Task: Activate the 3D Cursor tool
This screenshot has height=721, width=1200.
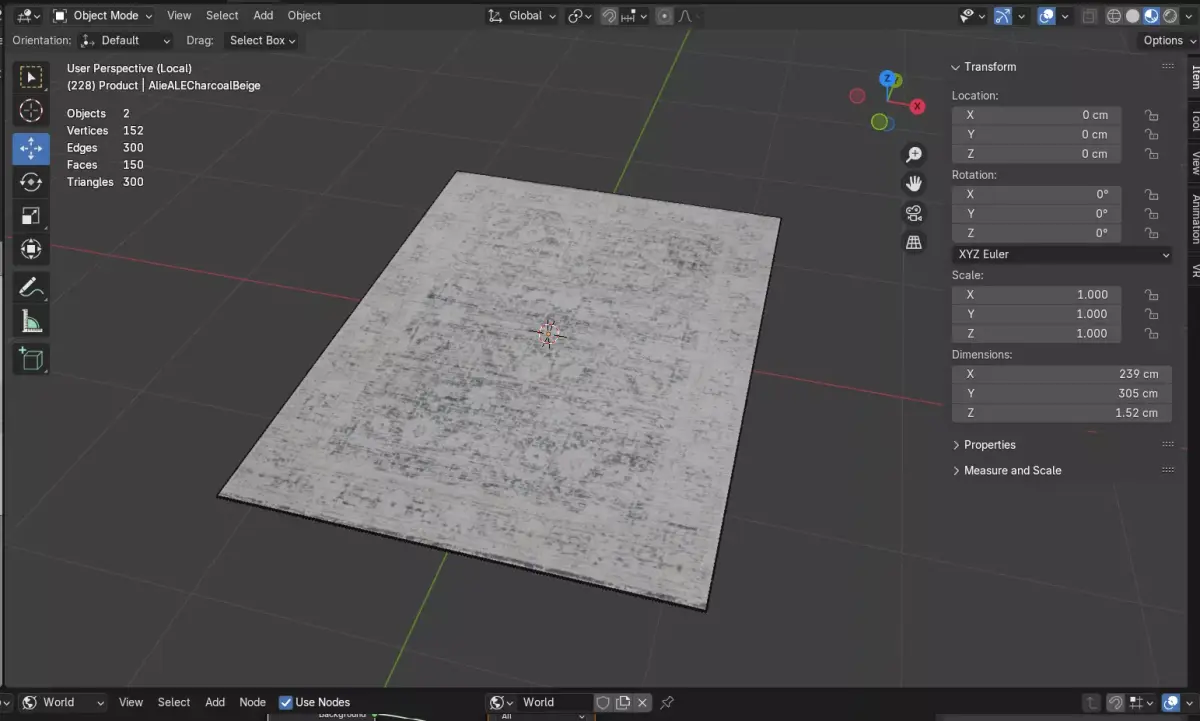Action: [31, 111]
